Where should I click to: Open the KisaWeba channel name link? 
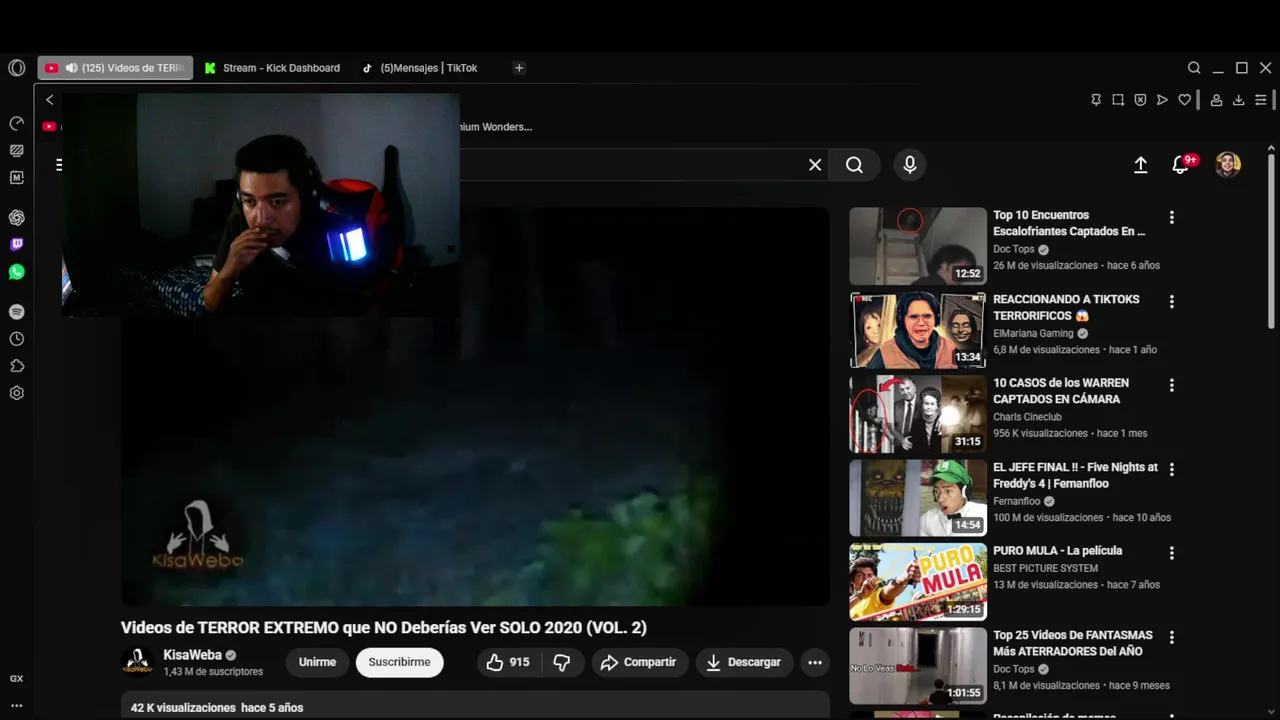[x=192, y=655]
